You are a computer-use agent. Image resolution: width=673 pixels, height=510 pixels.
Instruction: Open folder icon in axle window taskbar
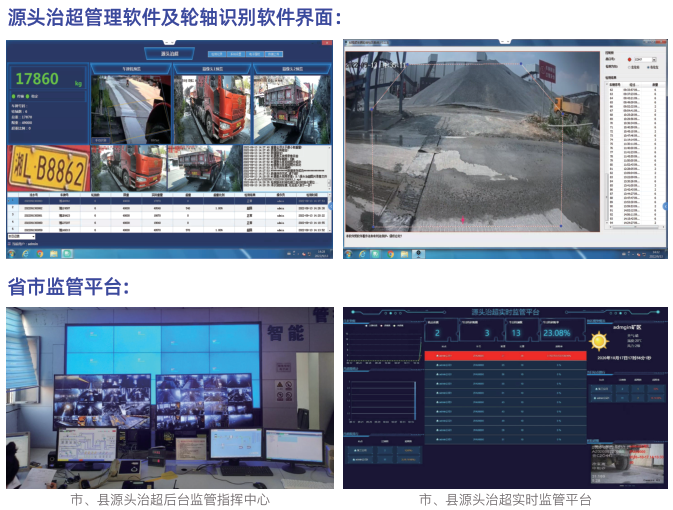[404, 254]
